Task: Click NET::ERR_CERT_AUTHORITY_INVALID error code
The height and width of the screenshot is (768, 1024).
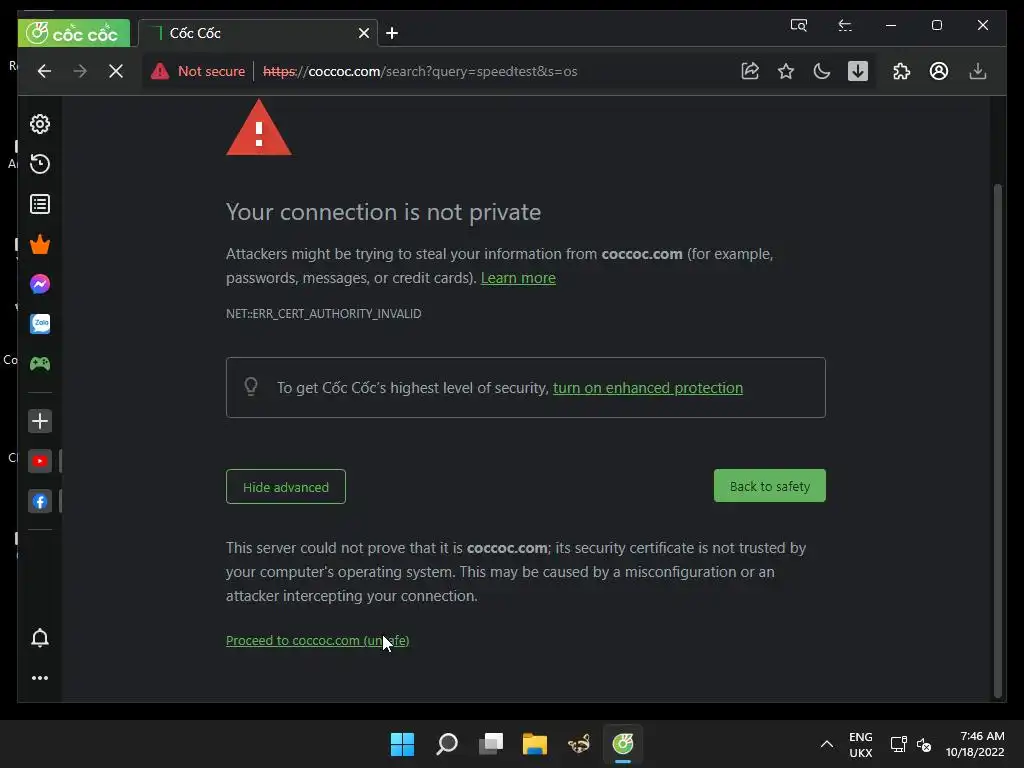Action: point(323,314)
